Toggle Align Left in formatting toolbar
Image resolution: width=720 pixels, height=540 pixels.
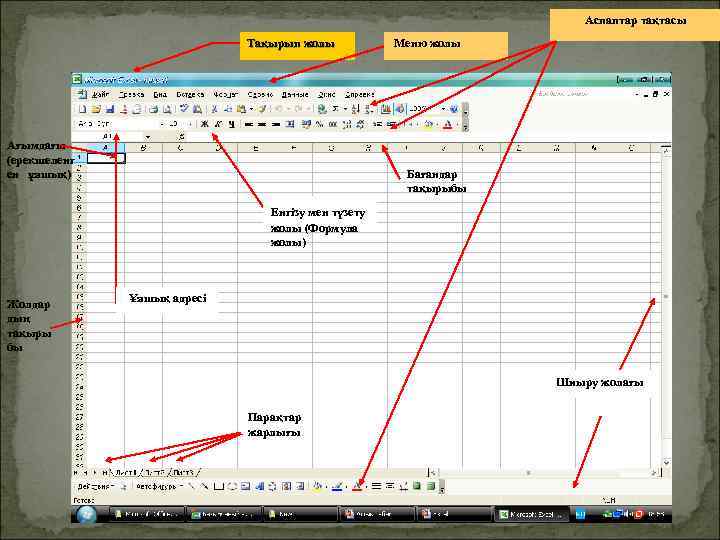[x=249, y=124]
